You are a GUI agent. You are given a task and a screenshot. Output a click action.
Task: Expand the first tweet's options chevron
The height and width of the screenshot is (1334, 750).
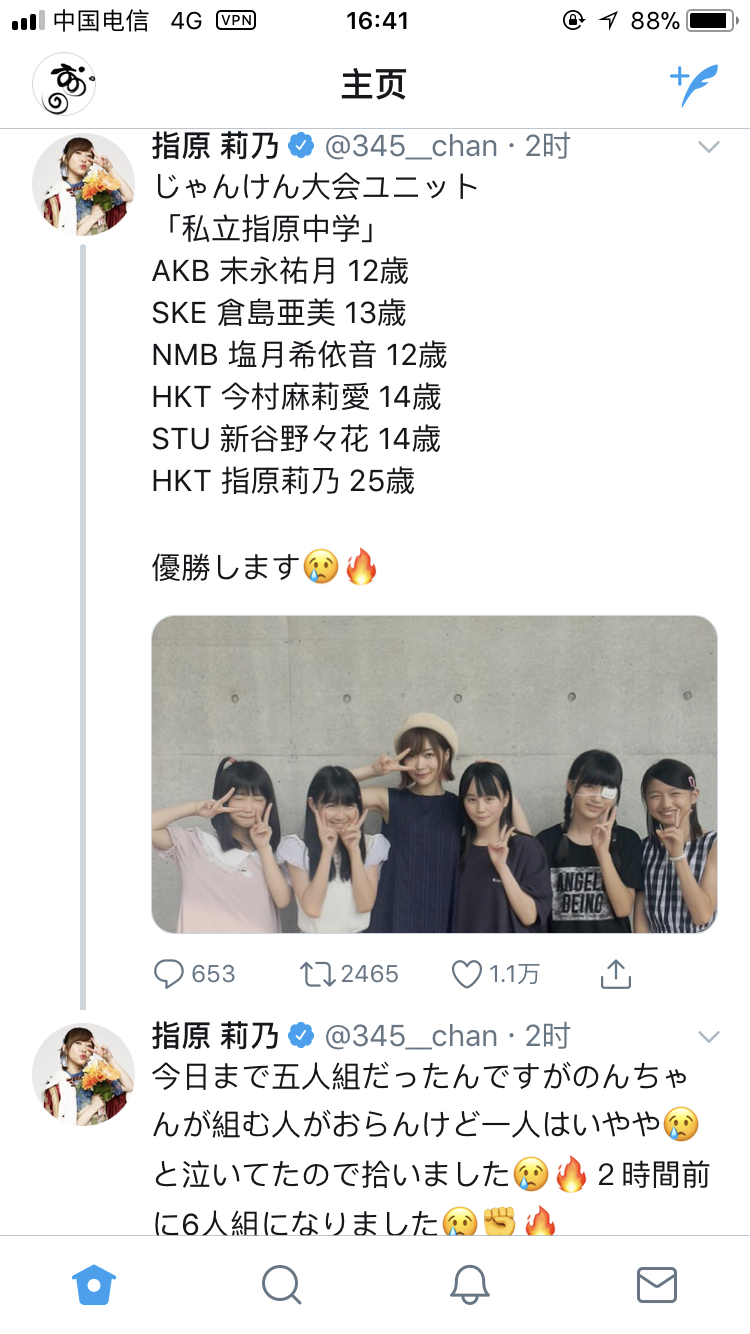tap(708, 147)
